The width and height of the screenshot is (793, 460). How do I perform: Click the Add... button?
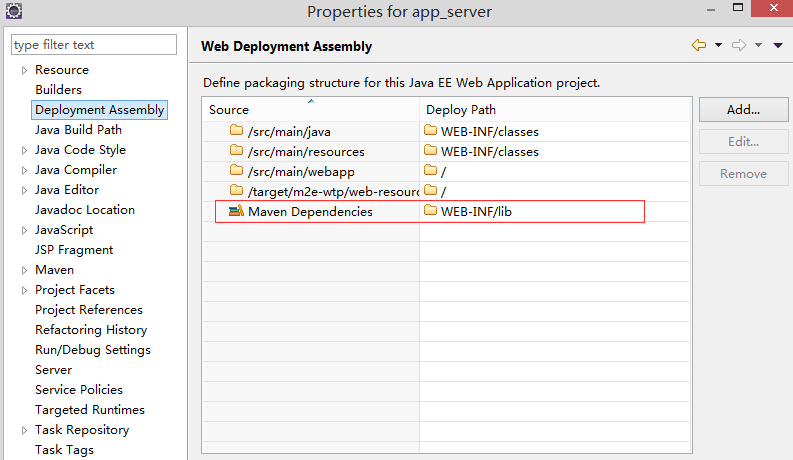(x=743, y=109)
